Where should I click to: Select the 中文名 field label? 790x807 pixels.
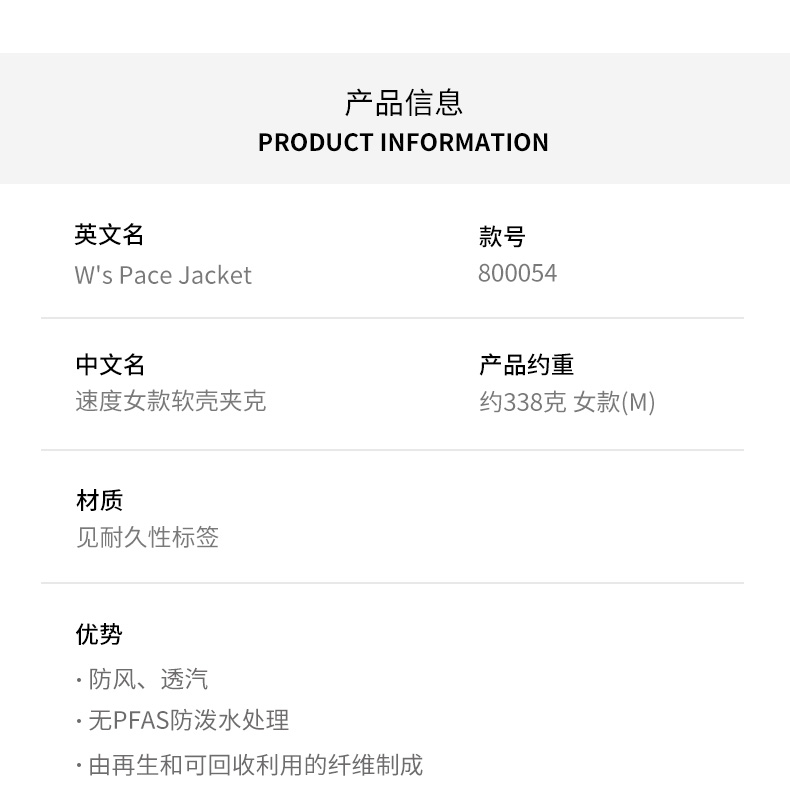(110, 365)
